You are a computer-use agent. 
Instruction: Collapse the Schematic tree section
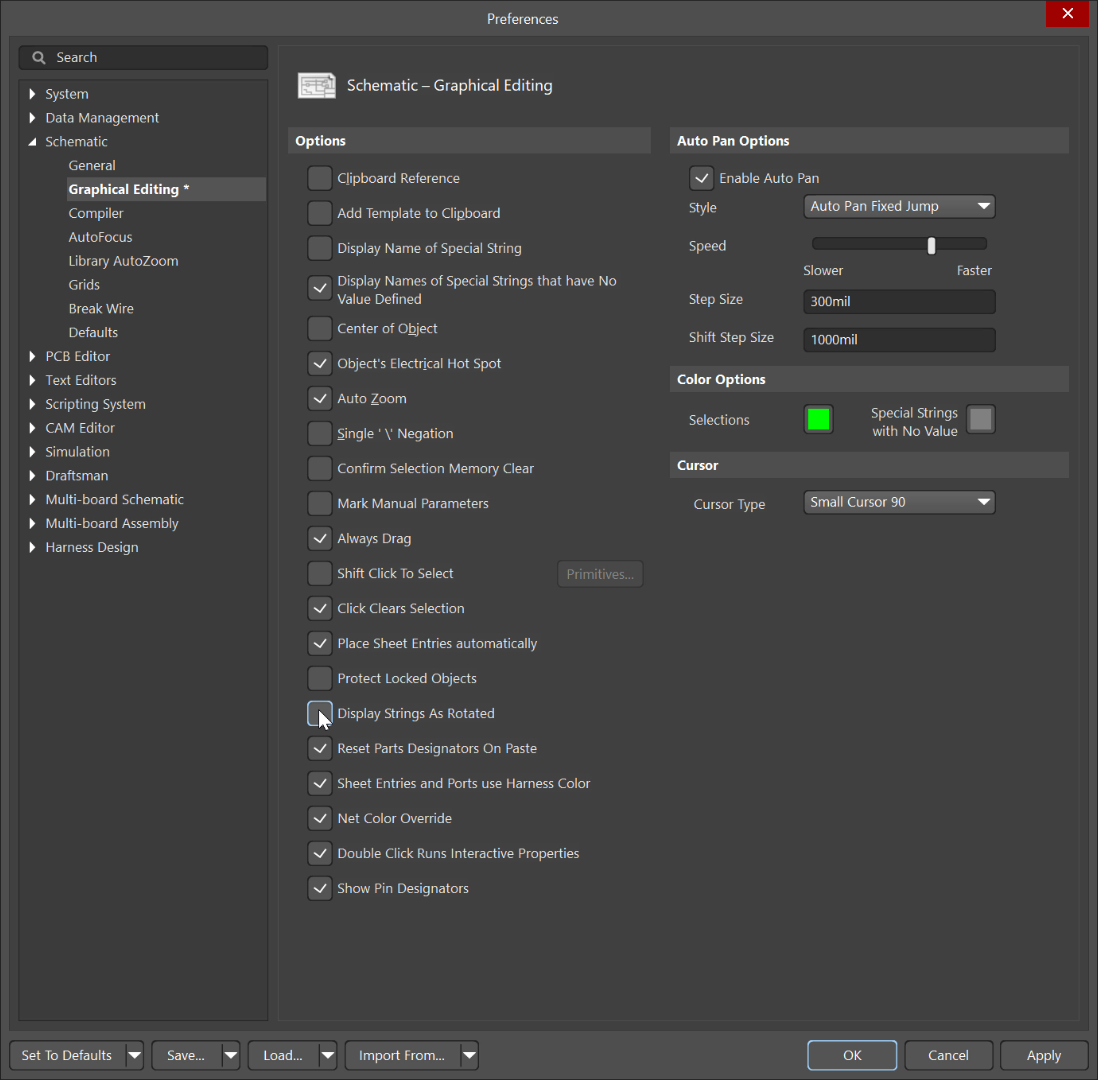point(33,141)
